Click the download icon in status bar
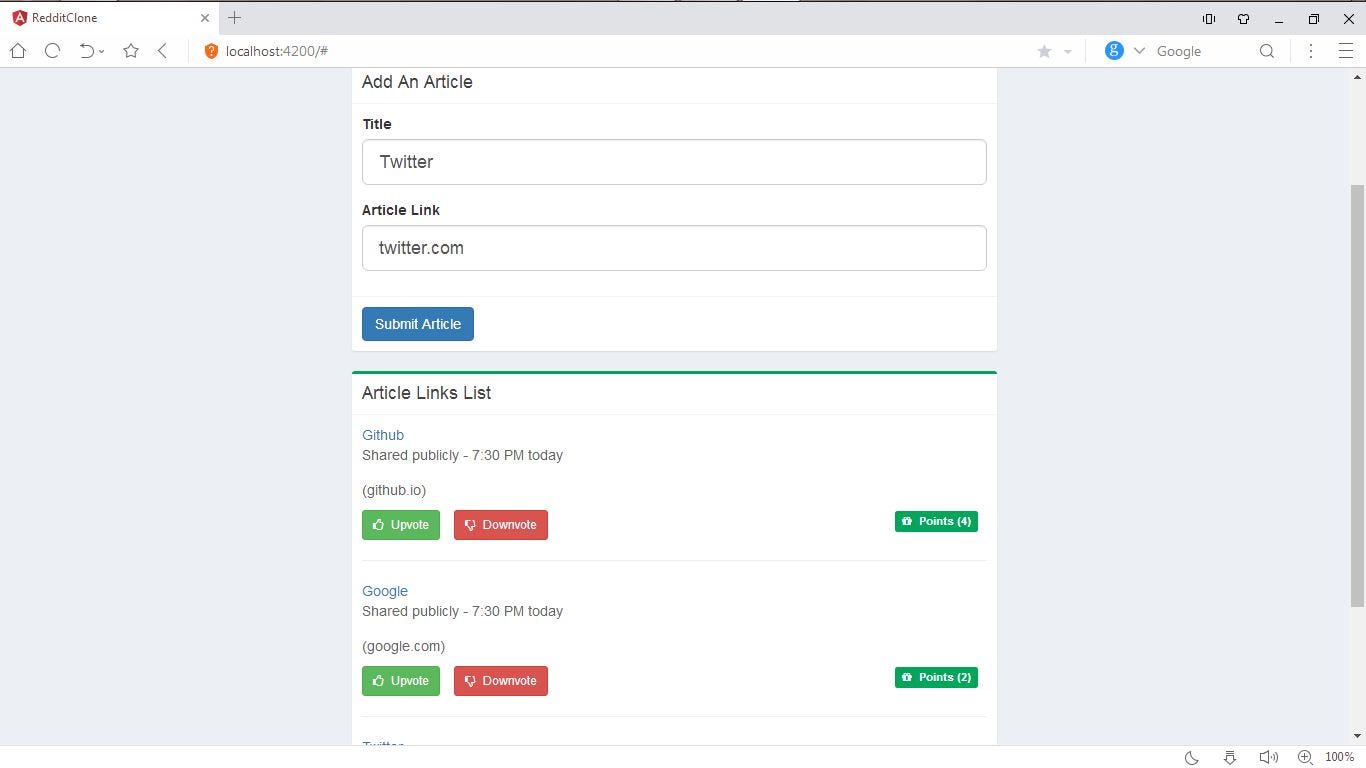1366x768 pixels. (x=1230, y=757)
